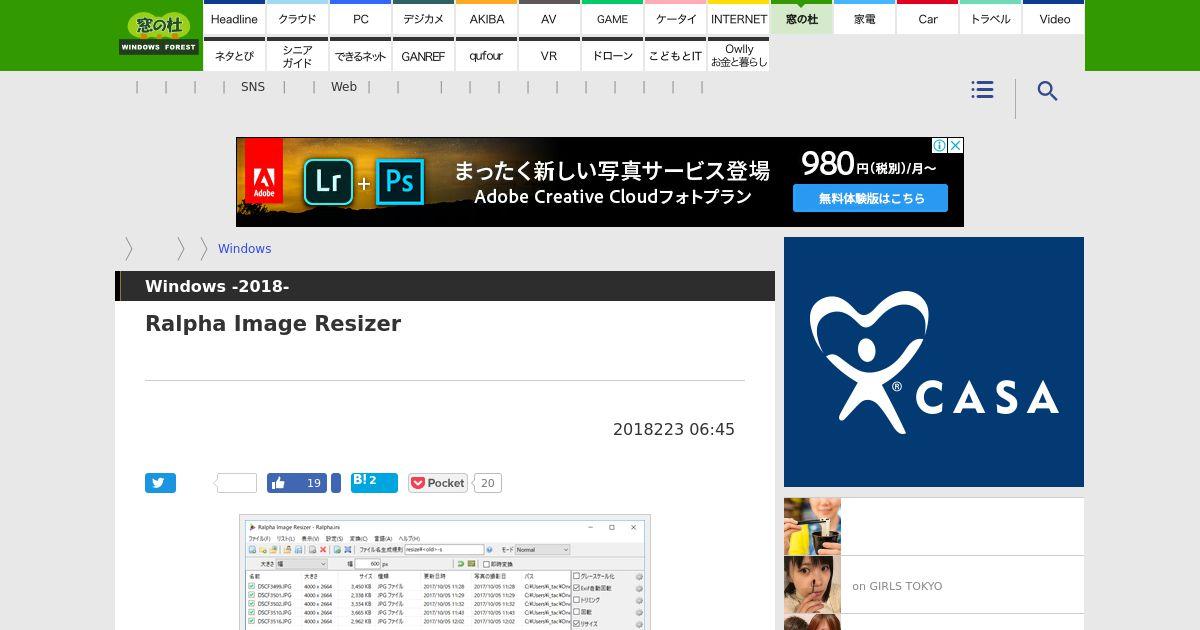
Task: Share the article via Twitter button
Action: pyautogui.click(x=160, y=483)
